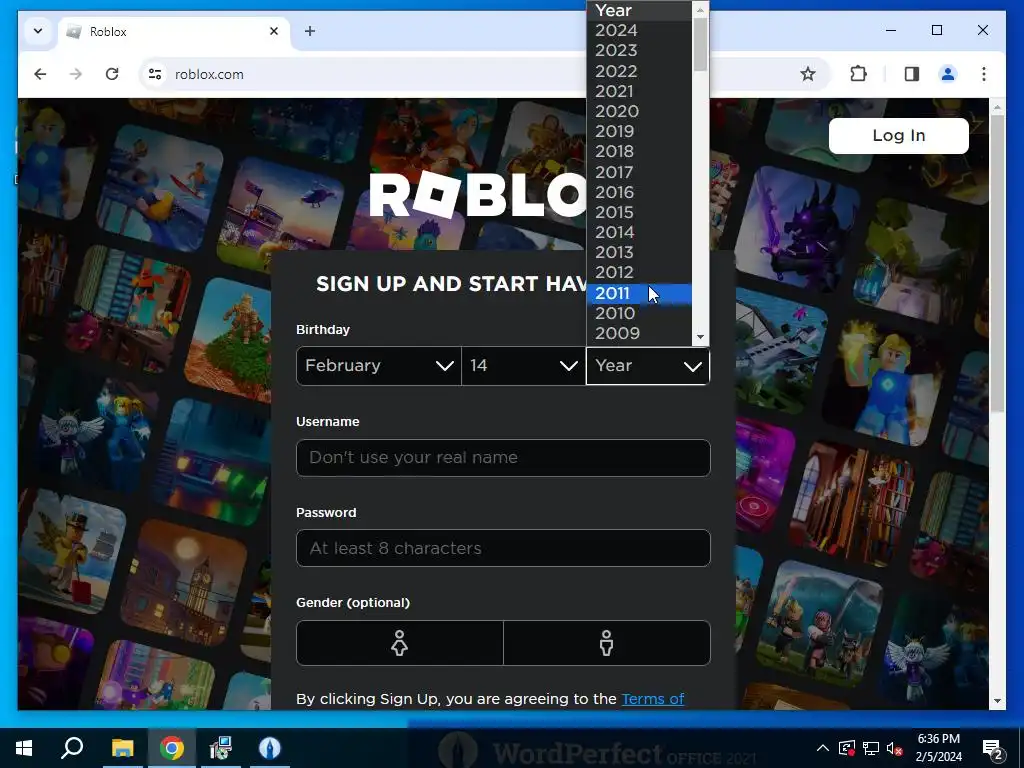This screenshot has height=768, width=1024.
Task: Click the security warning tray icon
Action: [x=846, y=748]
